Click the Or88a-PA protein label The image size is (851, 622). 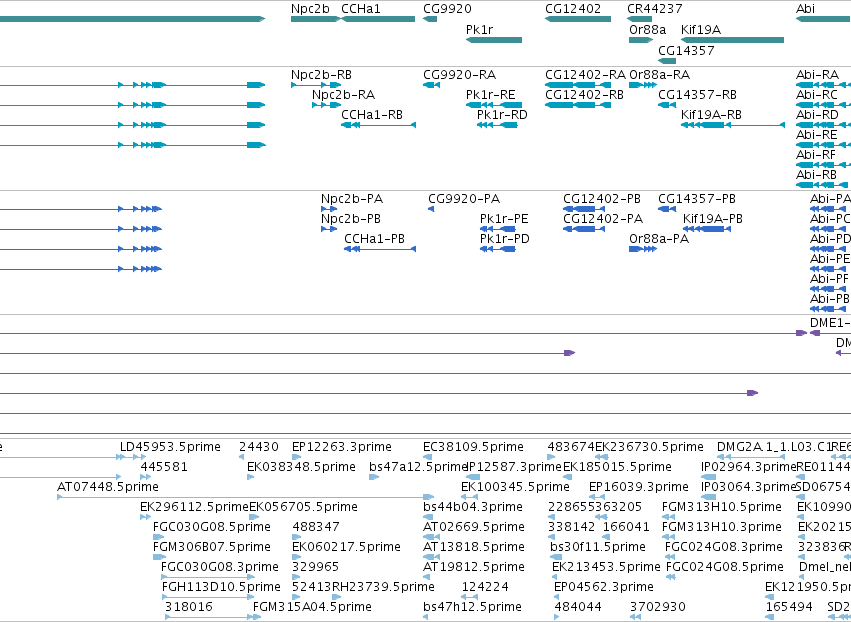pyautogui.click(x=659, y=239)
